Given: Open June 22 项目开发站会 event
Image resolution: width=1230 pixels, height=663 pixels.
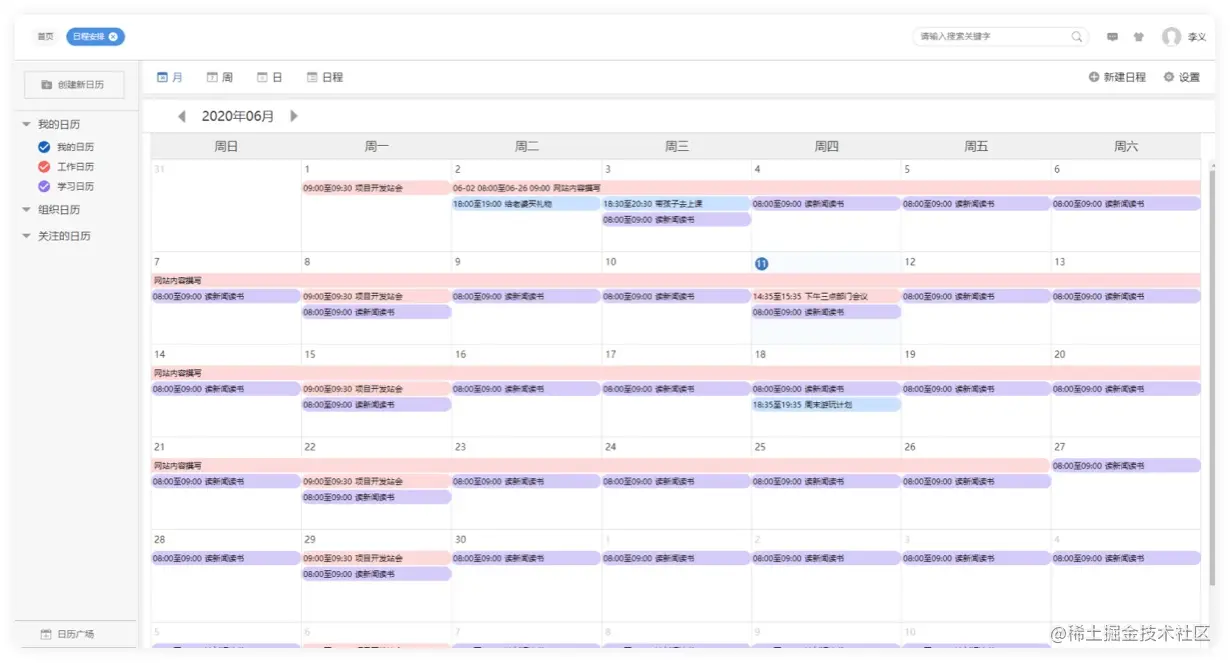Looking at the screenshot, I should (x=376, y=481).
